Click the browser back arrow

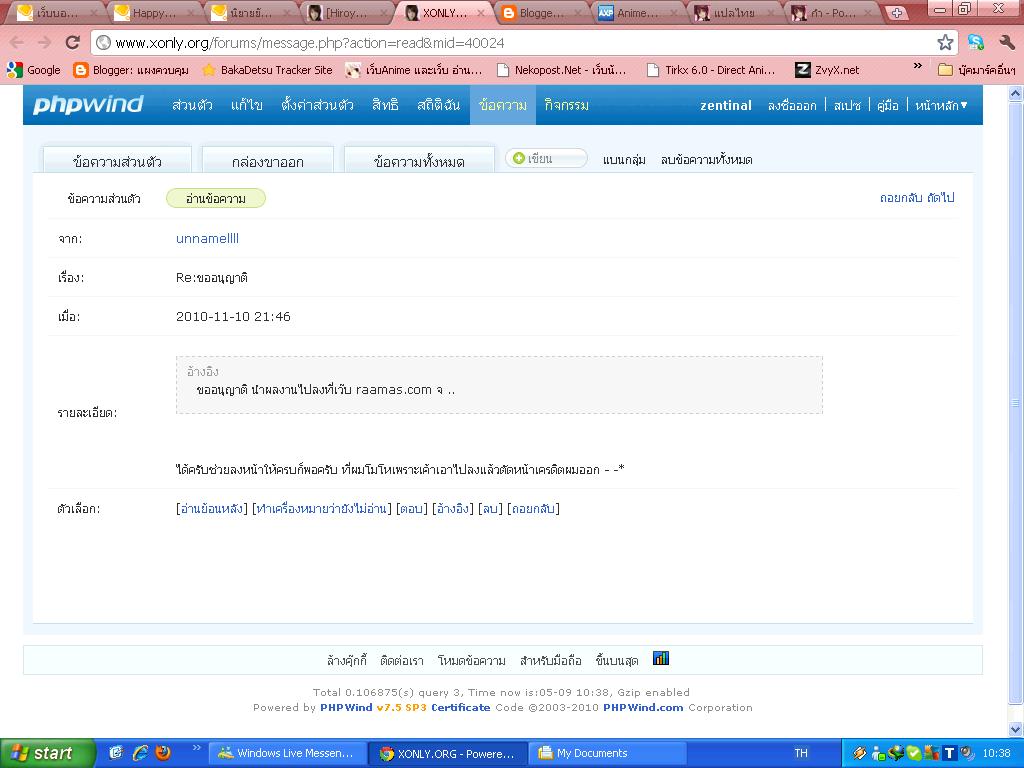tap(17, 43)
